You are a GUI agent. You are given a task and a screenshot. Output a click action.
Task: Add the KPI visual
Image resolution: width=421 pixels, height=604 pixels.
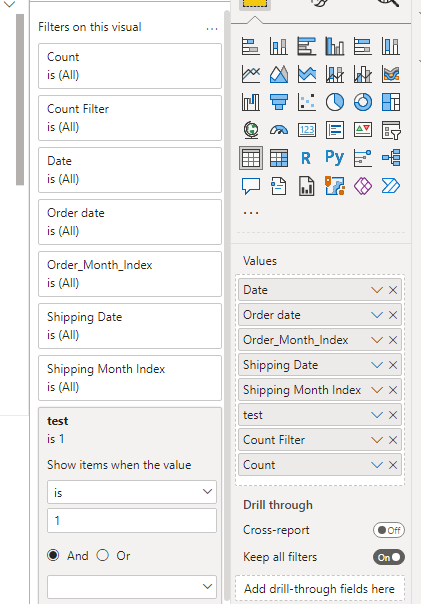pos(363,130)
